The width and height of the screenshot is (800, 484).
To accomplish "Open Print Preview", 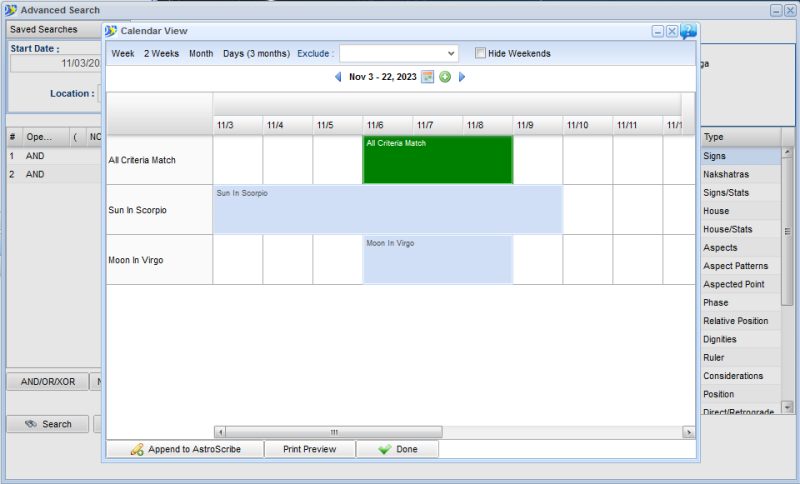I will tap(310, 449).
